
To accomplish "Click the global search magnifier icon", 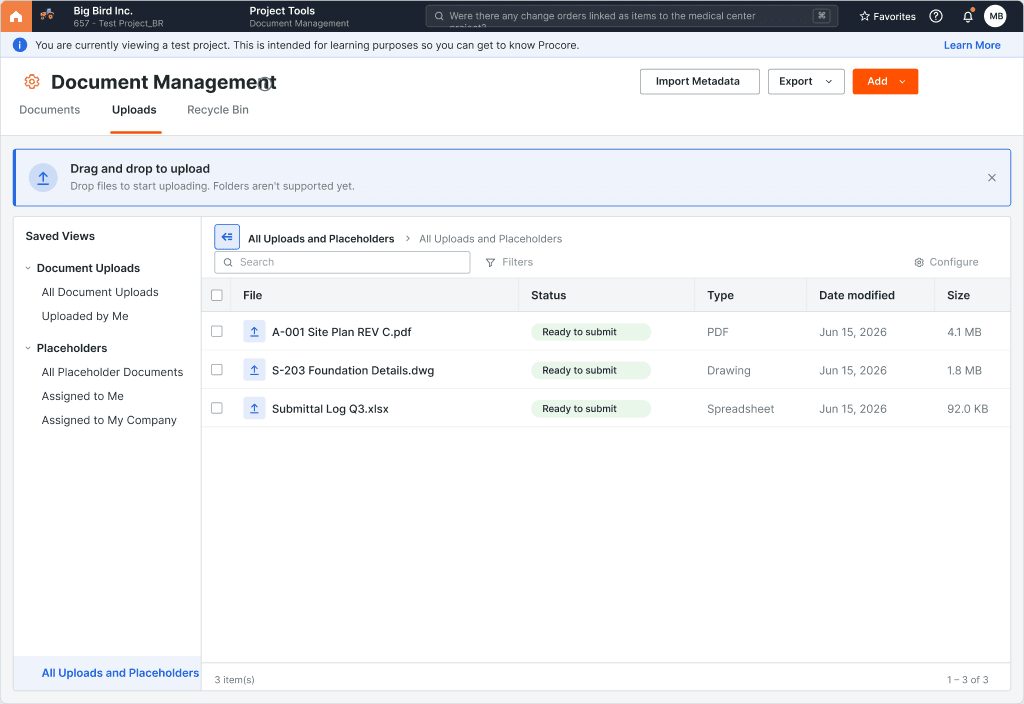I will point(439,16).
